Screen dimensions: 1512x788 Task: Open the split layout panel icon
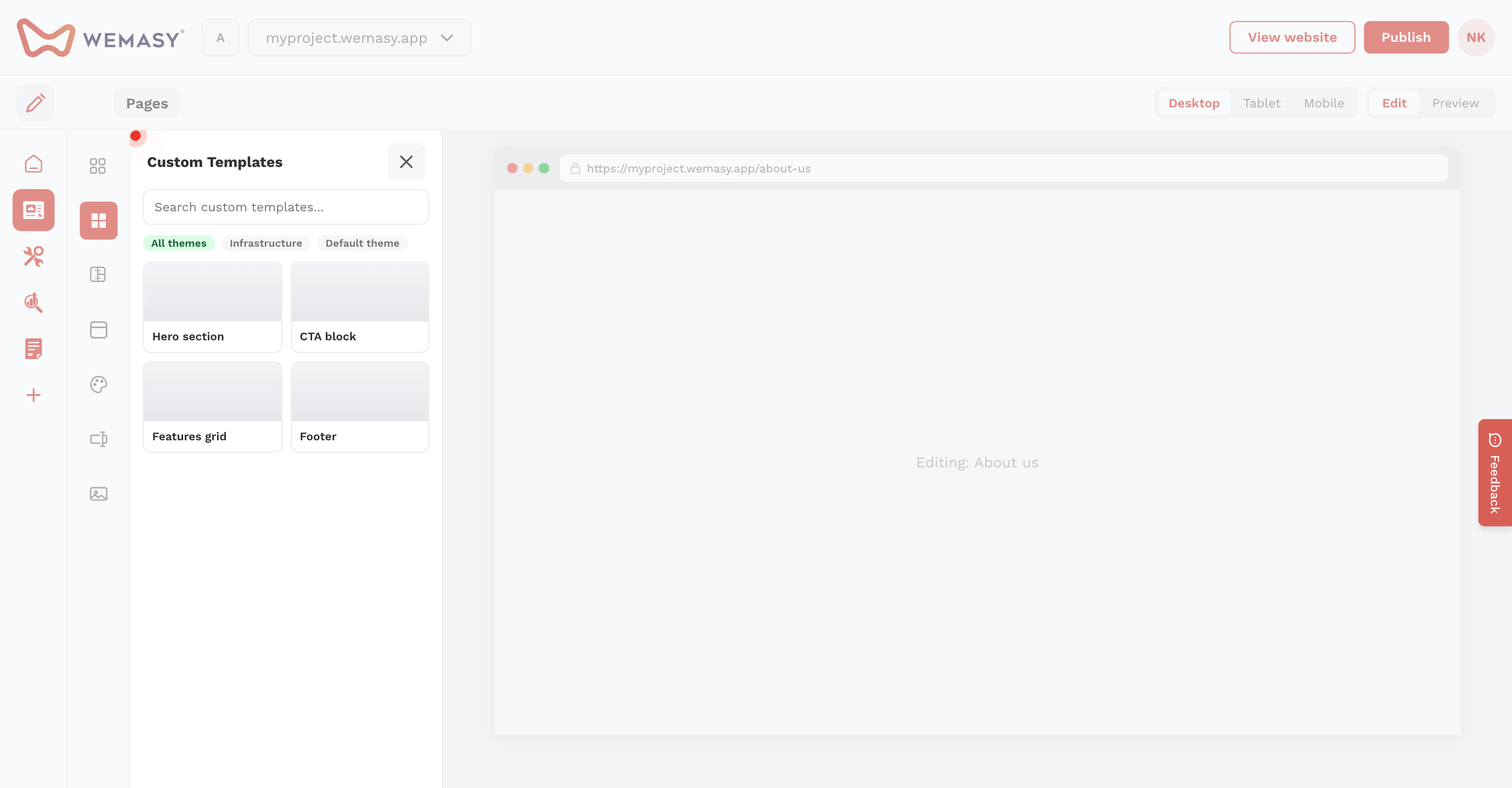(x=98, y=275)
